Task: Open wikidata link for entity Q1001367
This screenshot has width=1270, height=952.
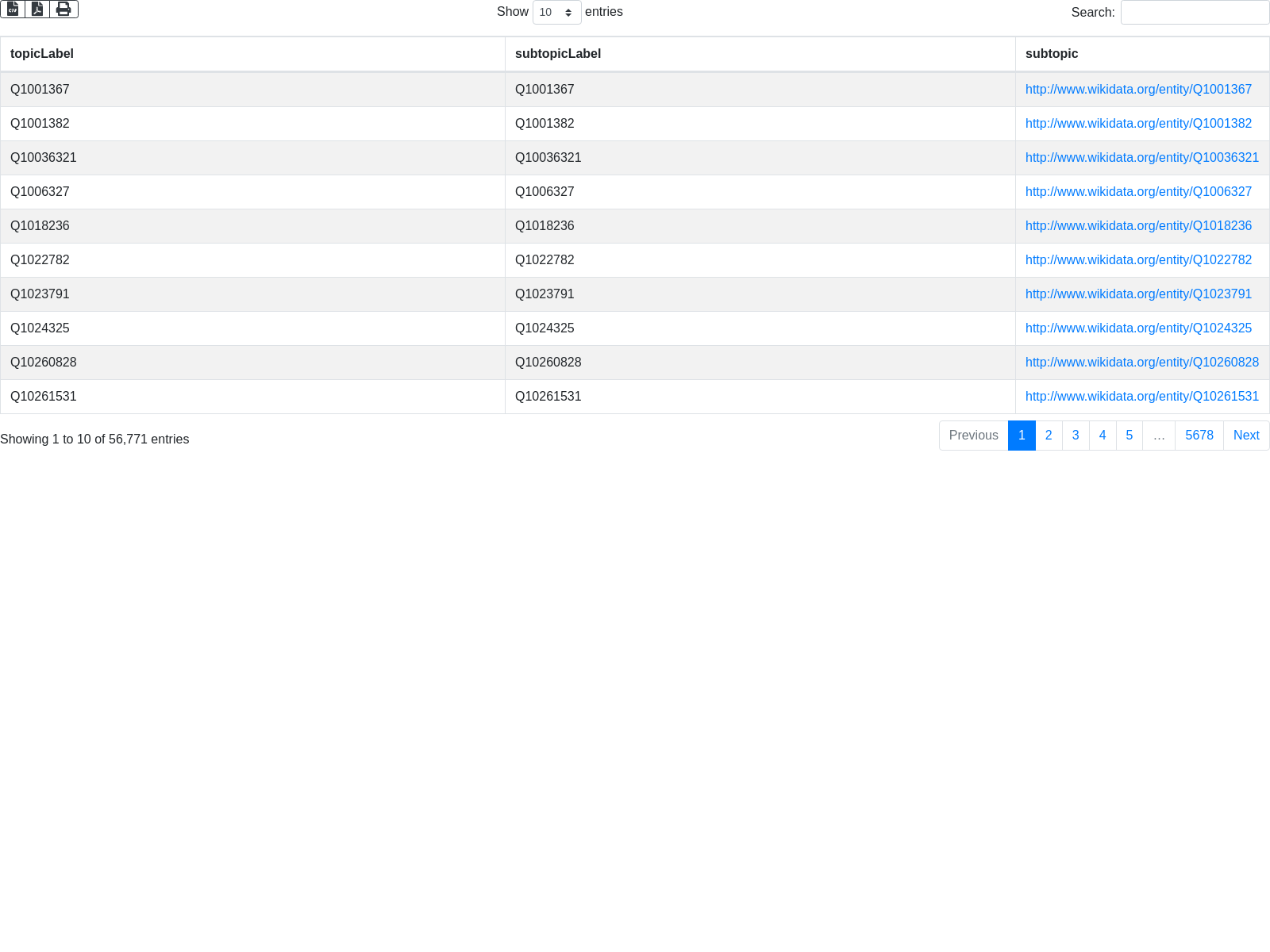Action: click(1138, 90)
